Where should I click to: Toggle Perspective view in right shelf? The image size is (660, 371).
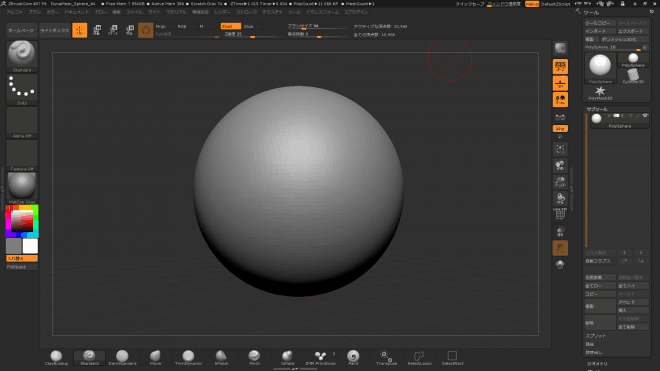560,67
